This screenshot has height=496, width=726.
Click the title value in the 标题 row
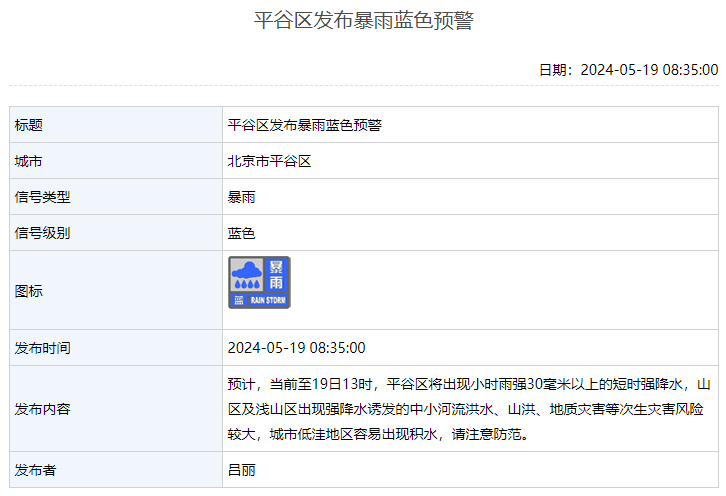click(305, 125)
